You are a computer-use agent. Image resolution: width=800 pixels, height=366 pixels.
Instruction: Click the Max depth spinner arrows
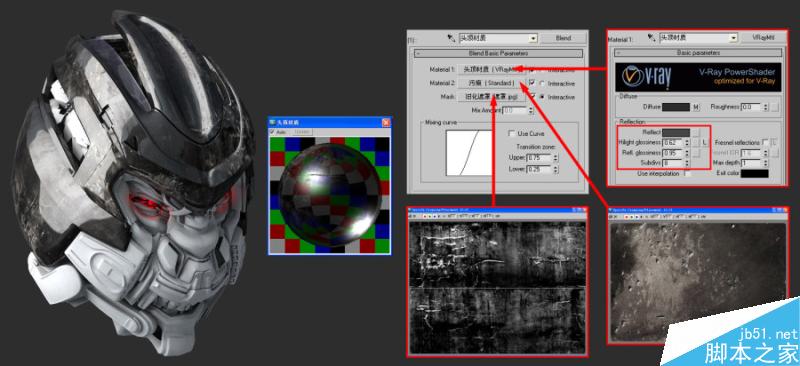[x=764, y=163]
